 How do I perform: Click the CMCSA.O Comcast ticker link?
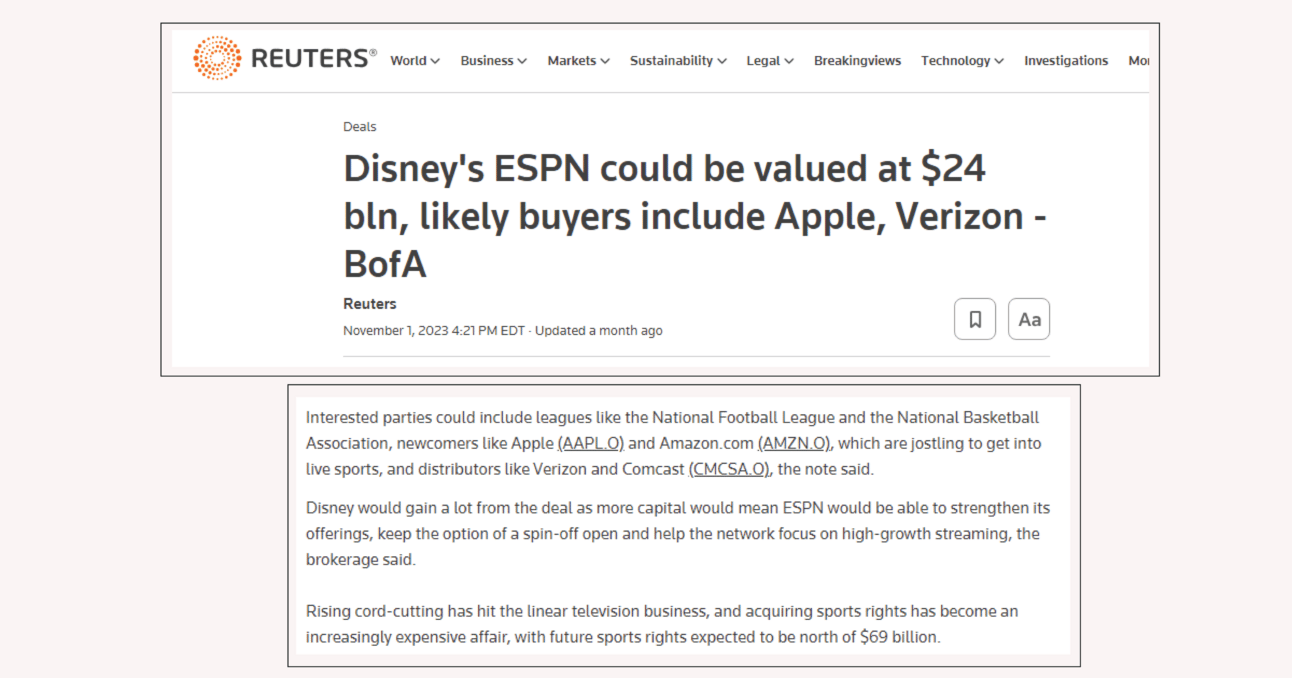coord(729,469)
